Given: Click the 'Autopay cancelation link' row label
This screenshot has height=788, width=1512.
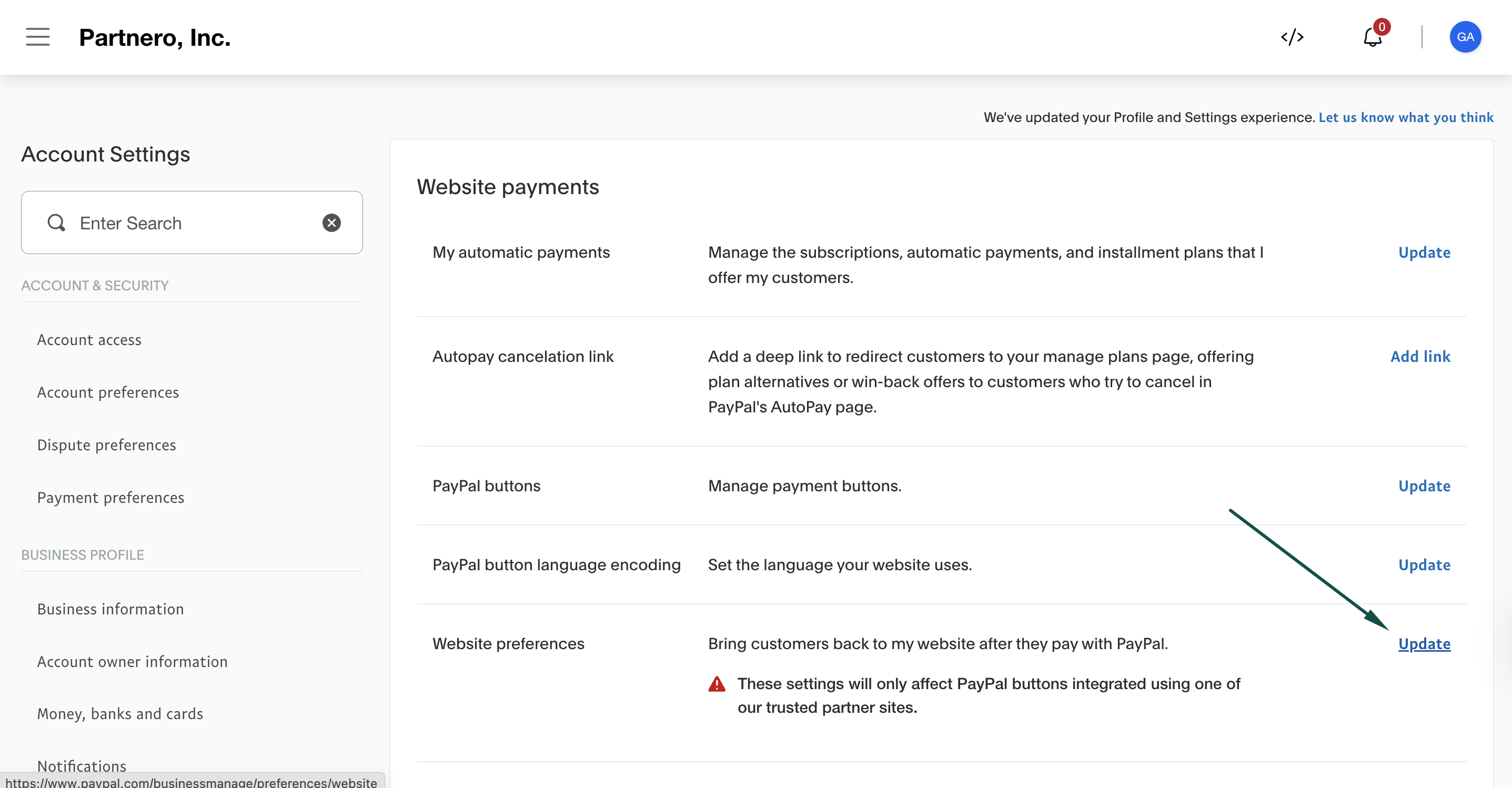Looking at the screenshot, I should (523, 357).
